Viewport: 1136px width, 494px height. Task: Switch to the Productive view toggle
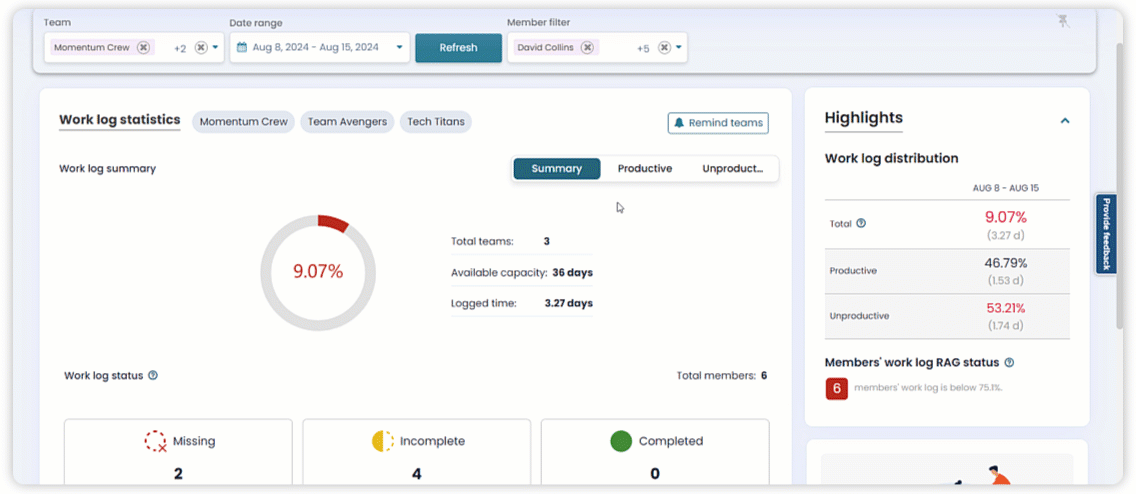[645, 169]
